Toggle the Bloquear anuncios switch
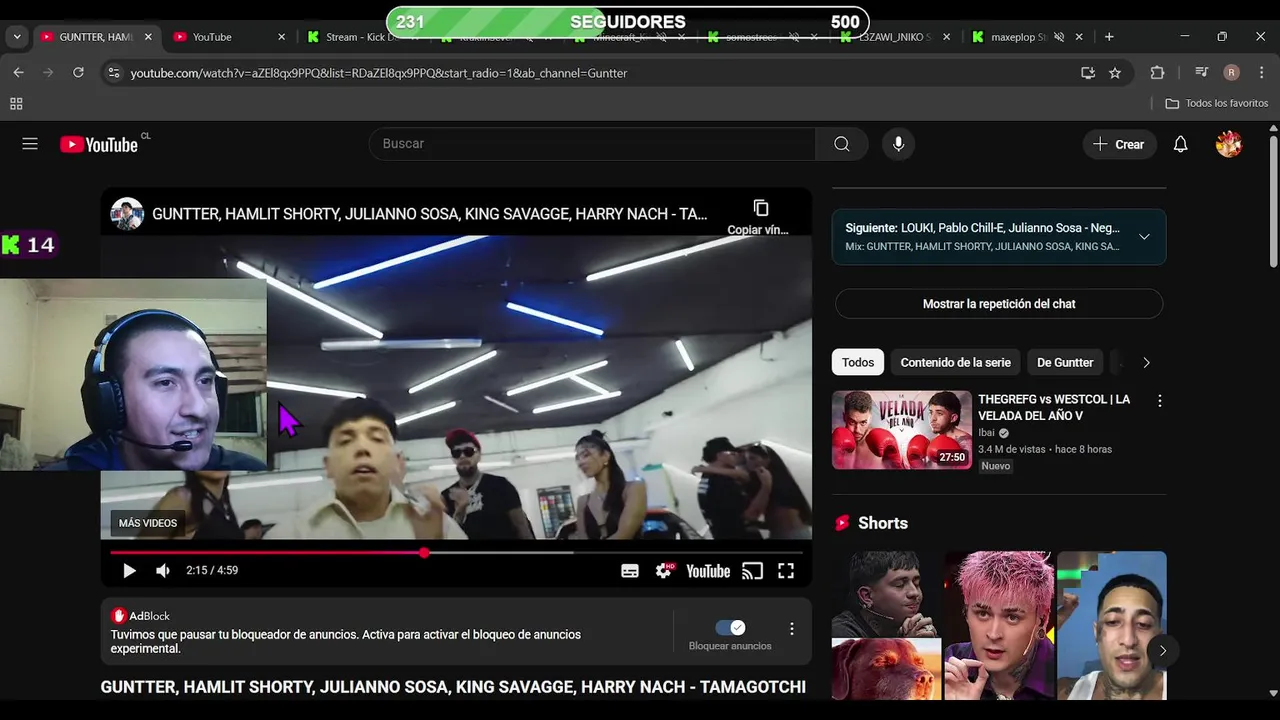This screenshot has height=720, width=1280. [730, 628]
